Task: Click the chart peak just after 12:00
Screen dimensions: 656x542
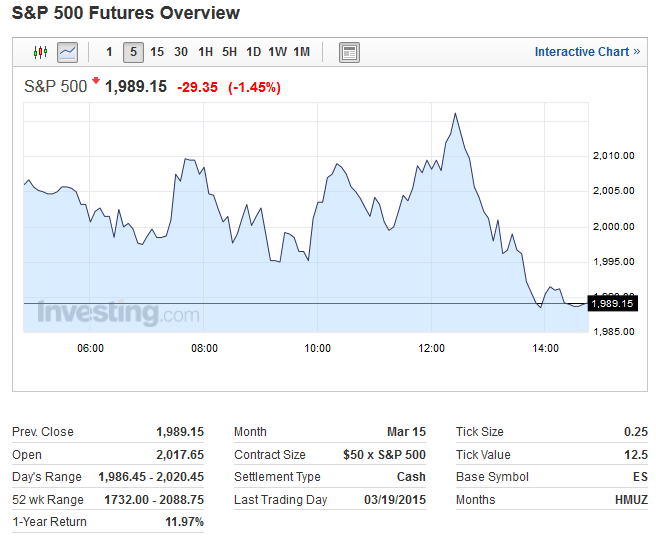Action: click(455, 113)
